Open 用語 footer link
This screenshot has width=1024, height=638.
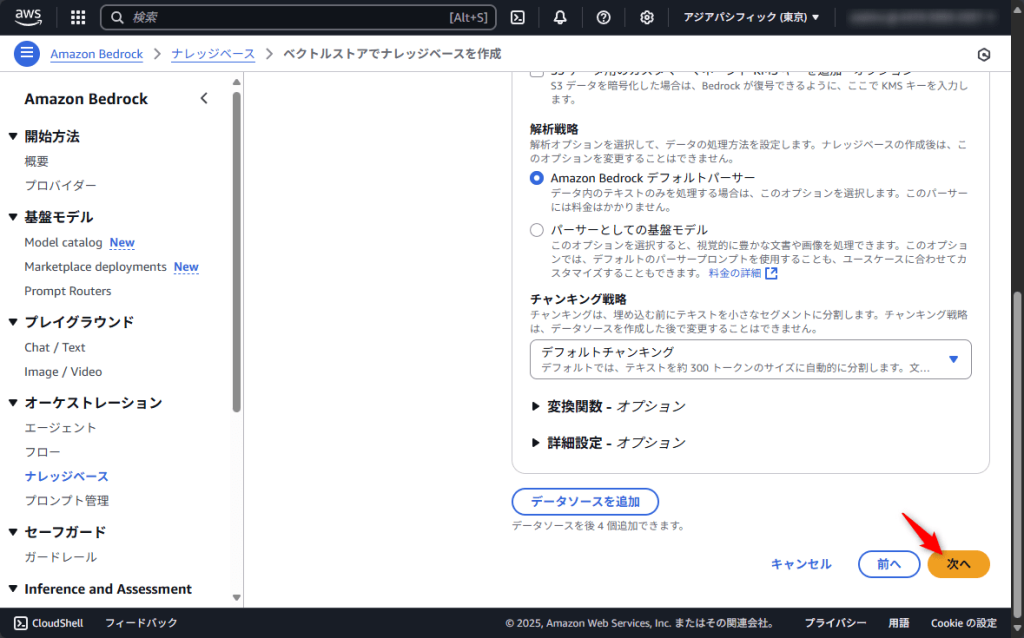coord(899,623)
